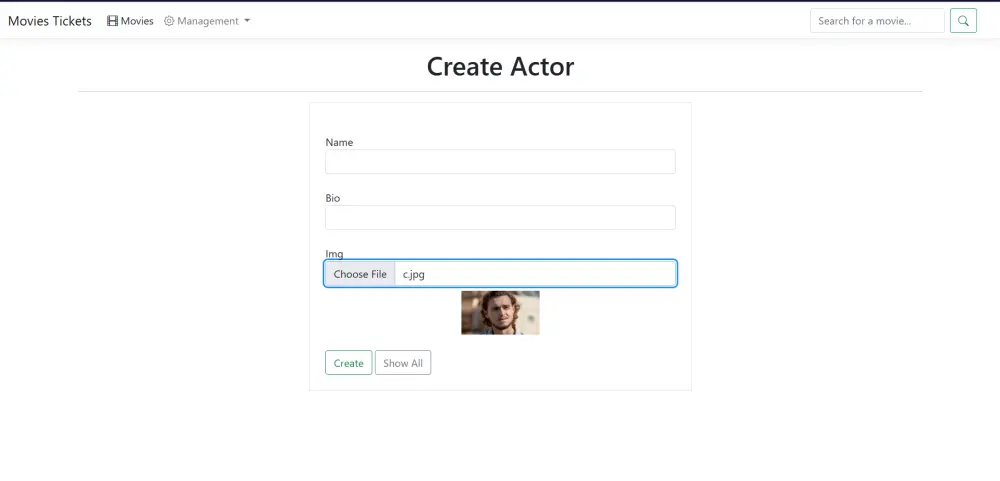Click the film reel icon beside Movies
This screenshot has width=1000, height=481.
click(113, 21)
